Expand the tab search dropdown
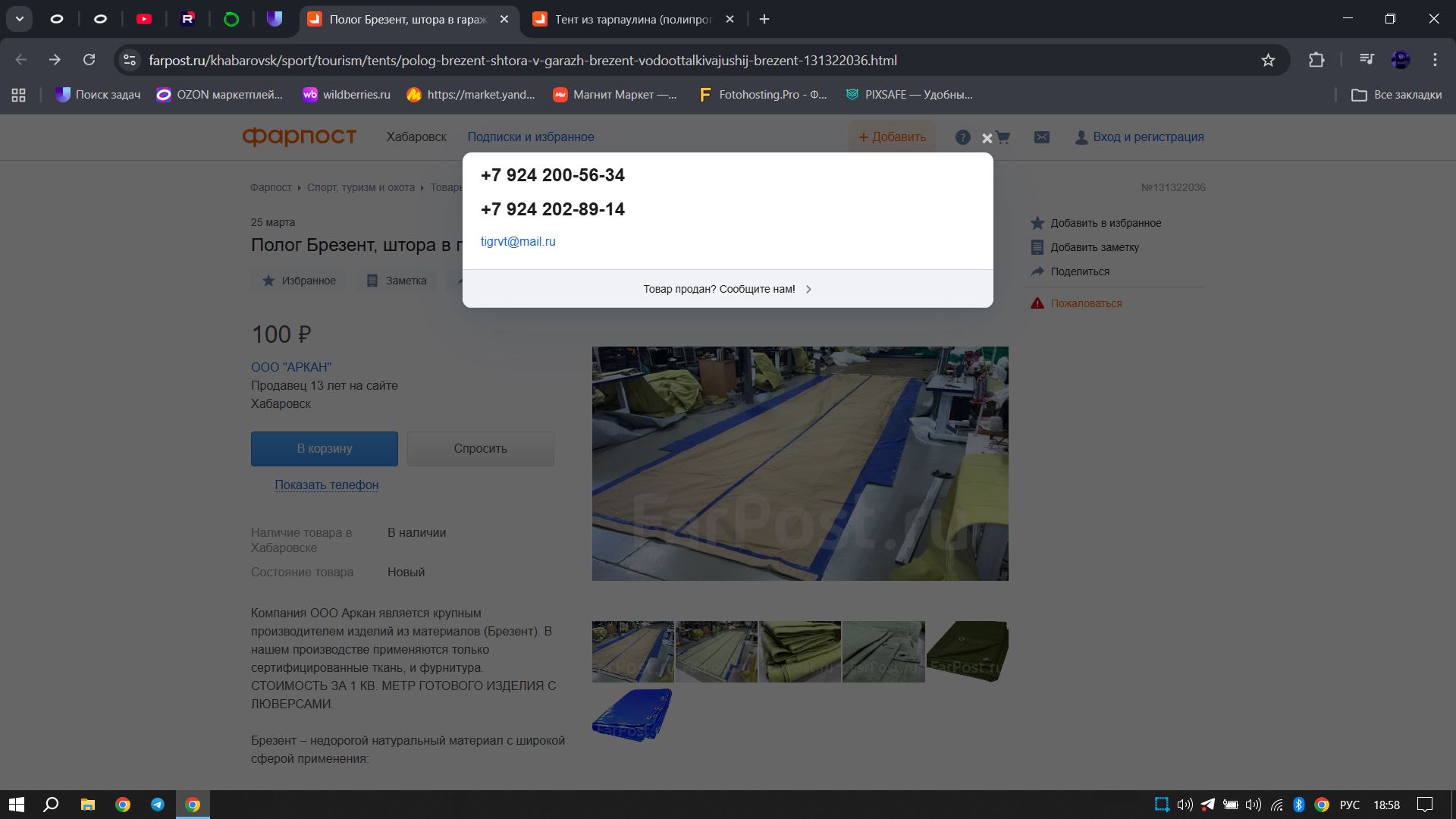1456x819 pixels. [20, 19]
